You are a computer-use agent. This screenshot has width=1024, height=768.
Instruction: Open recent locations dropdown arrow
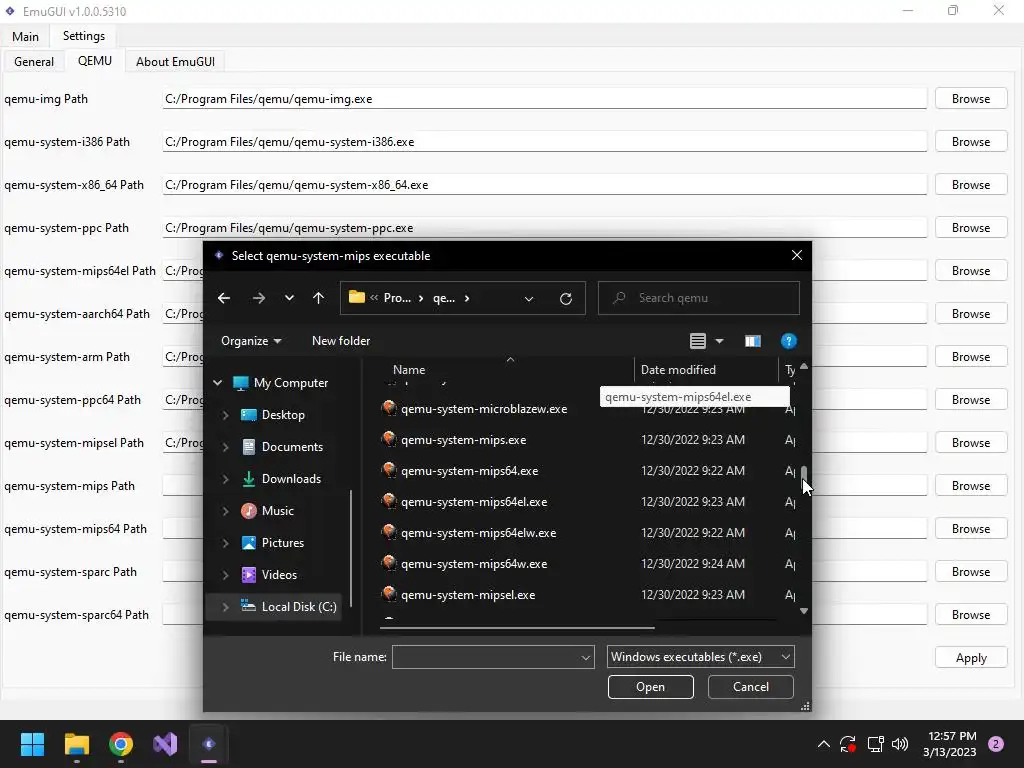click(289, 298)
